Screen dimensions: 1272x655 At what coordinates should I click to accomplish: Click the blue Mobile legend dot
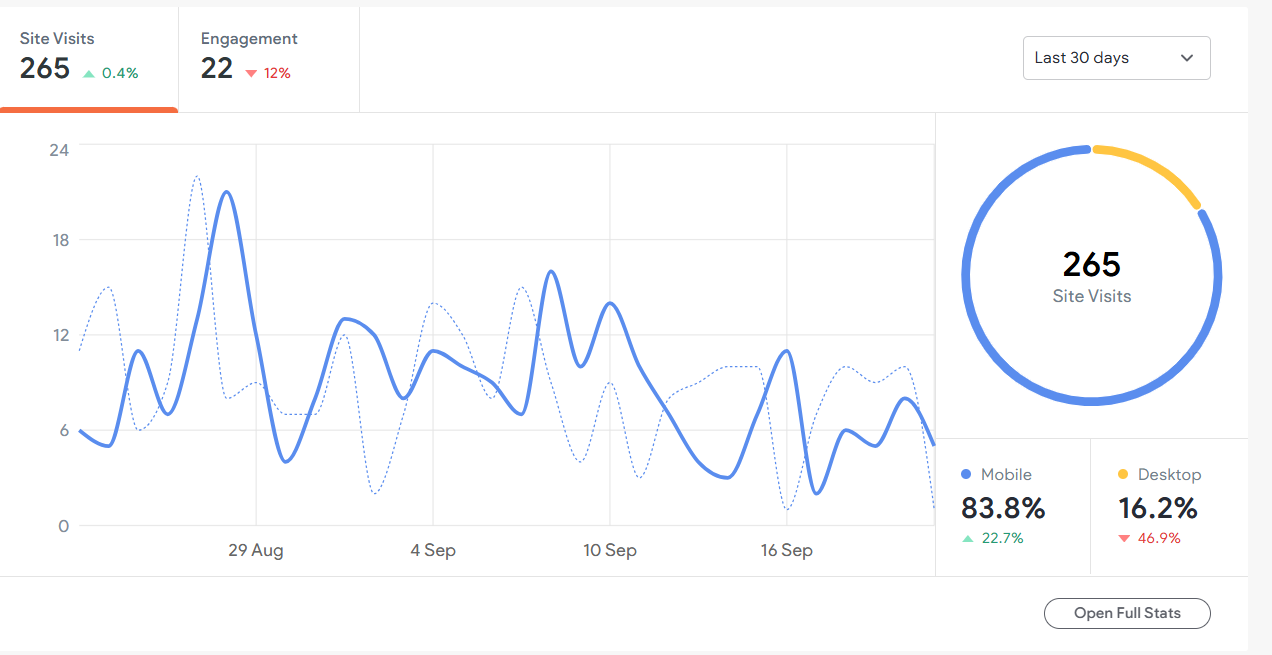[966, 475]
